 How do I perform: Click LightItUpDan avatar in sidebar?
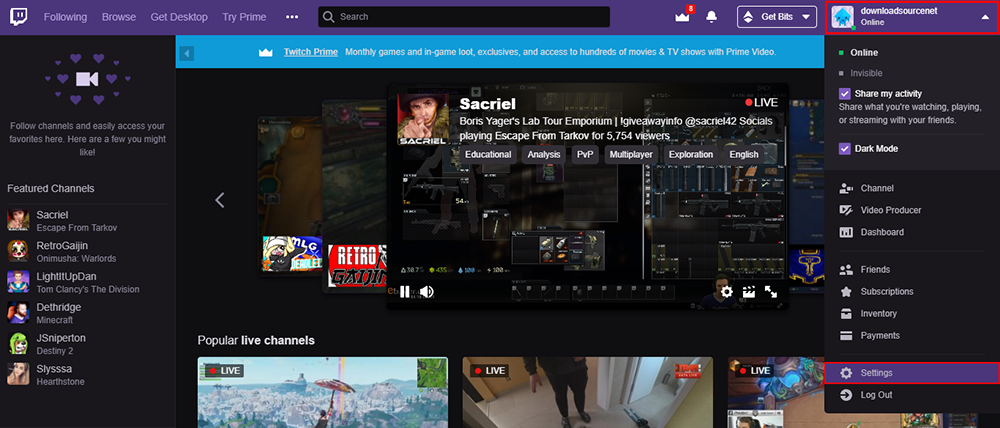click(18, 281)
